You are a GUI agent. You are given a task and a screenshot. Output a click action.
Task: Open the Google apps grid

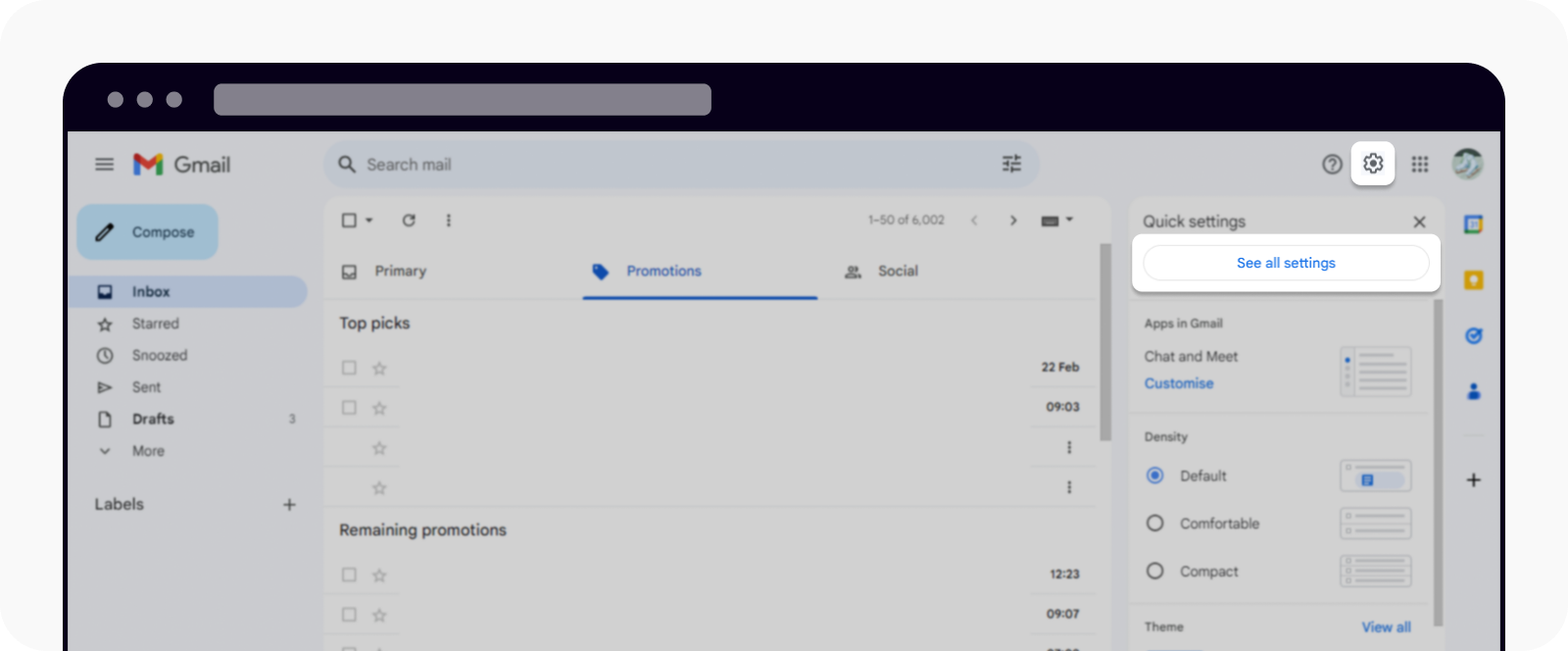point(1420,165)
